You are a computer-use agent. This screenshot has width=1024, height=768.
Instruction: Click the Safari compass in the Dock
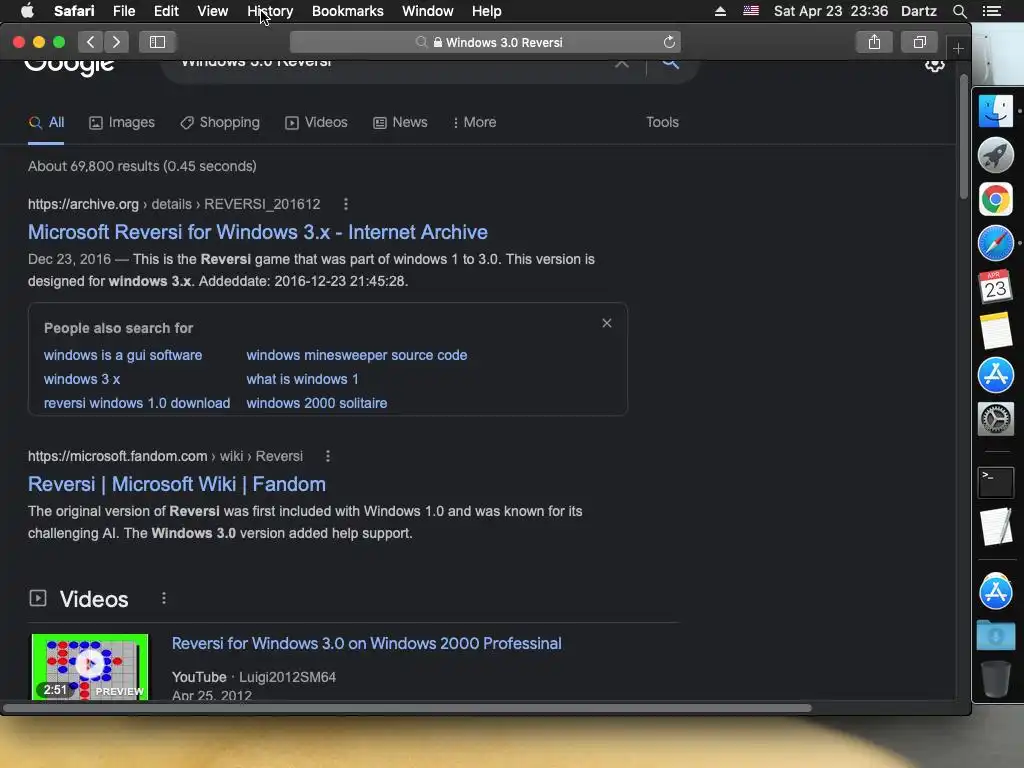[x=995, y=243]
